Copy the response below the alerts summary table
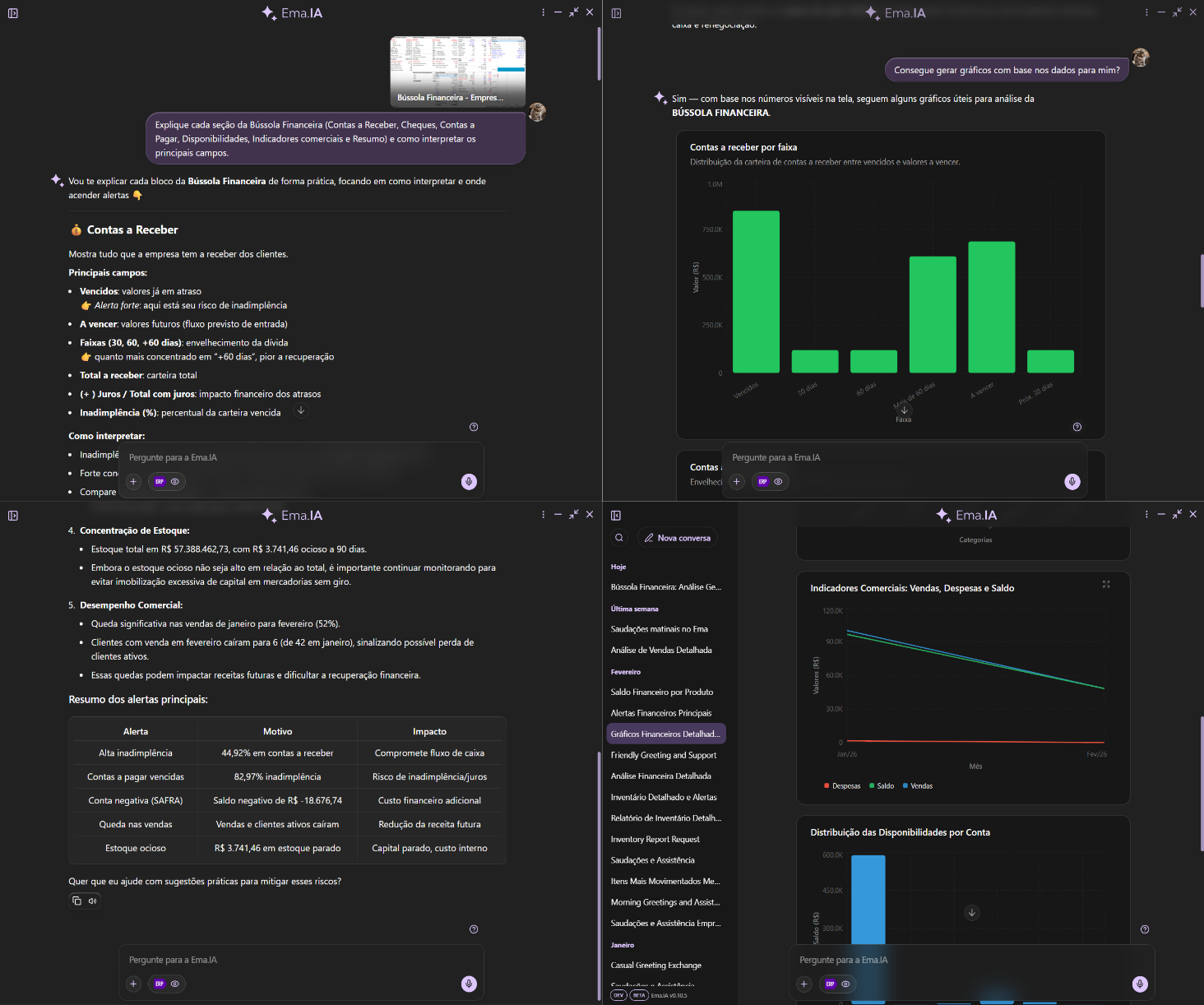Screen dimensions: 1204x1005 (x=76, y=901)
